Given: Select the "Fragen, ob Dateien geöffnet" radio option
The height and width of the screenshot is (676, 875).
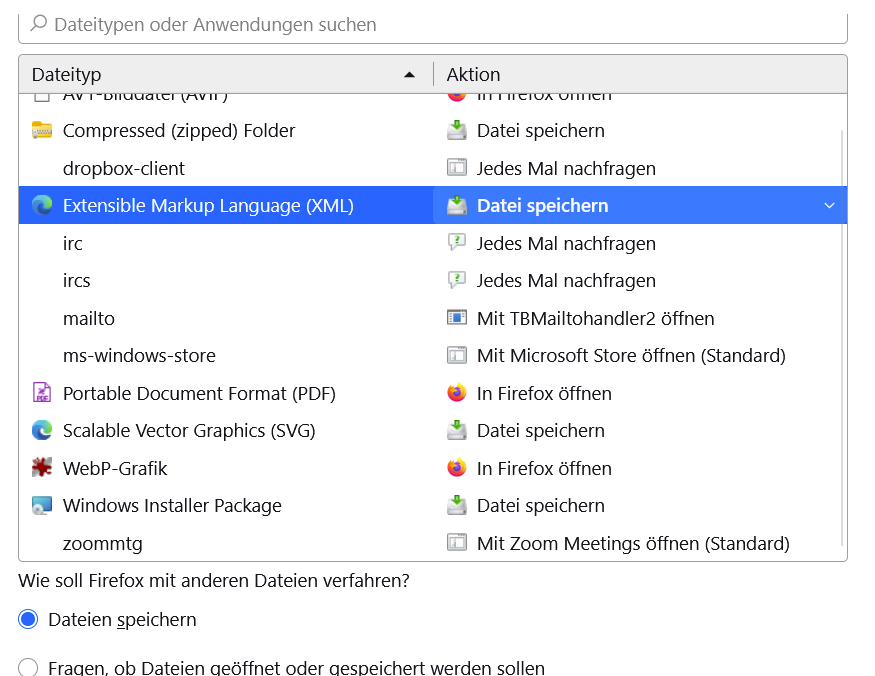Looking at the screenshot, I should point(29,668).
